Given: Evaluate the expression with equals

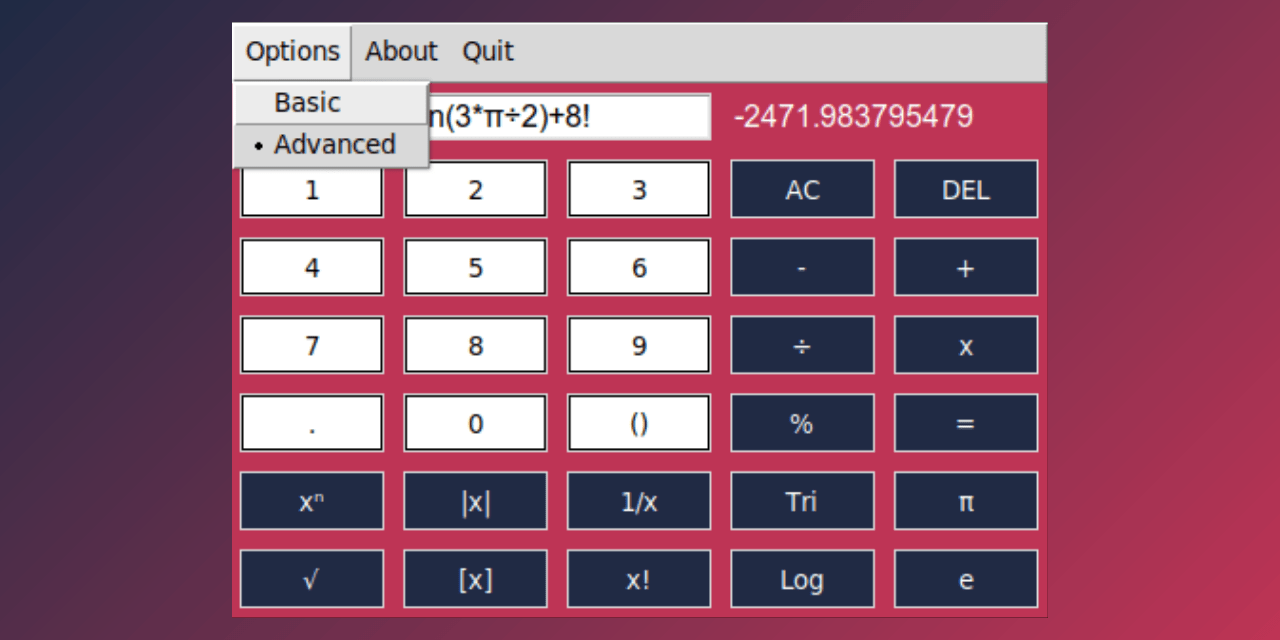Looking at the screenshot, I should click(965, 423).
